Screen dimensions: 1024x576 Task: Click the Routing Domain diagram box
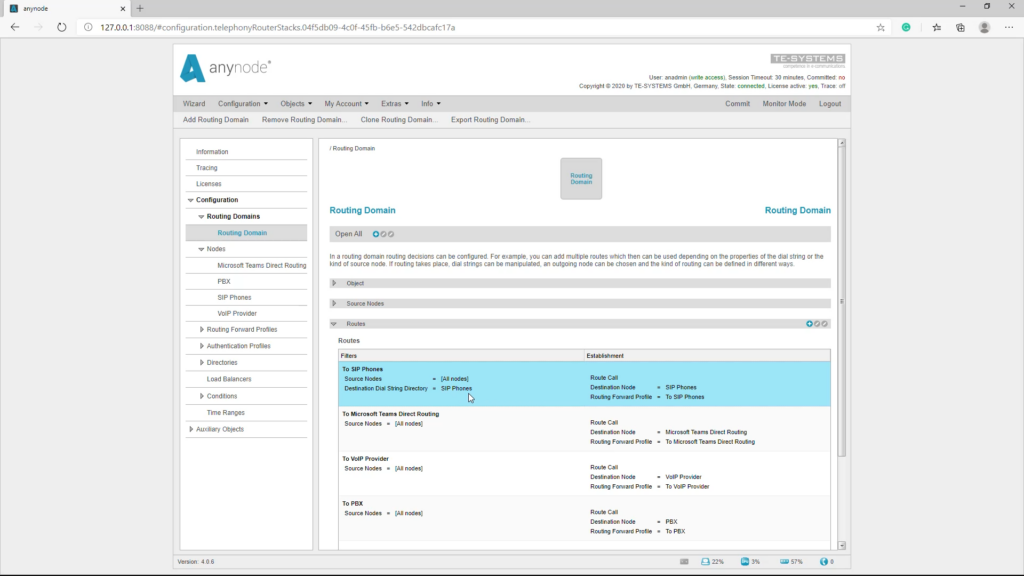[x=581, y=179]
